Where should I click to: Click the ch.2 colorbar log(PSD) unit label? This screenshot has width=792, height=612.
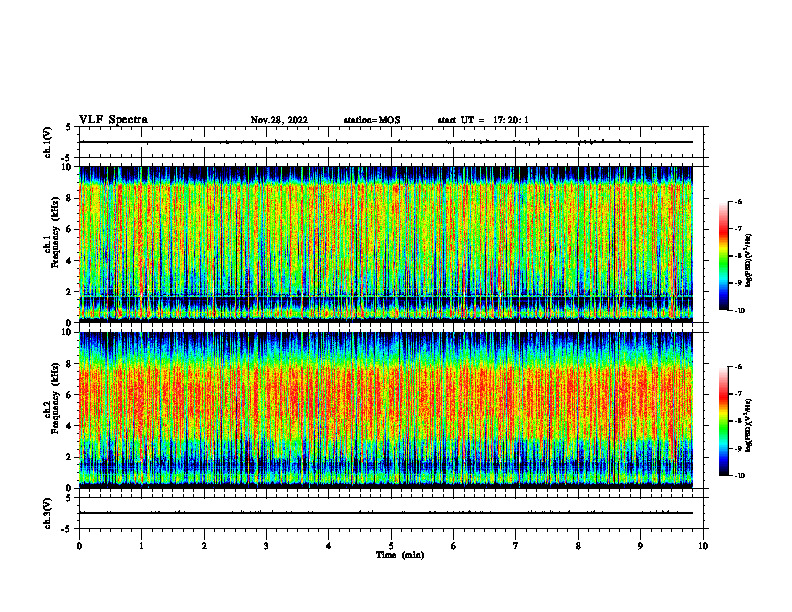[749, 424]
